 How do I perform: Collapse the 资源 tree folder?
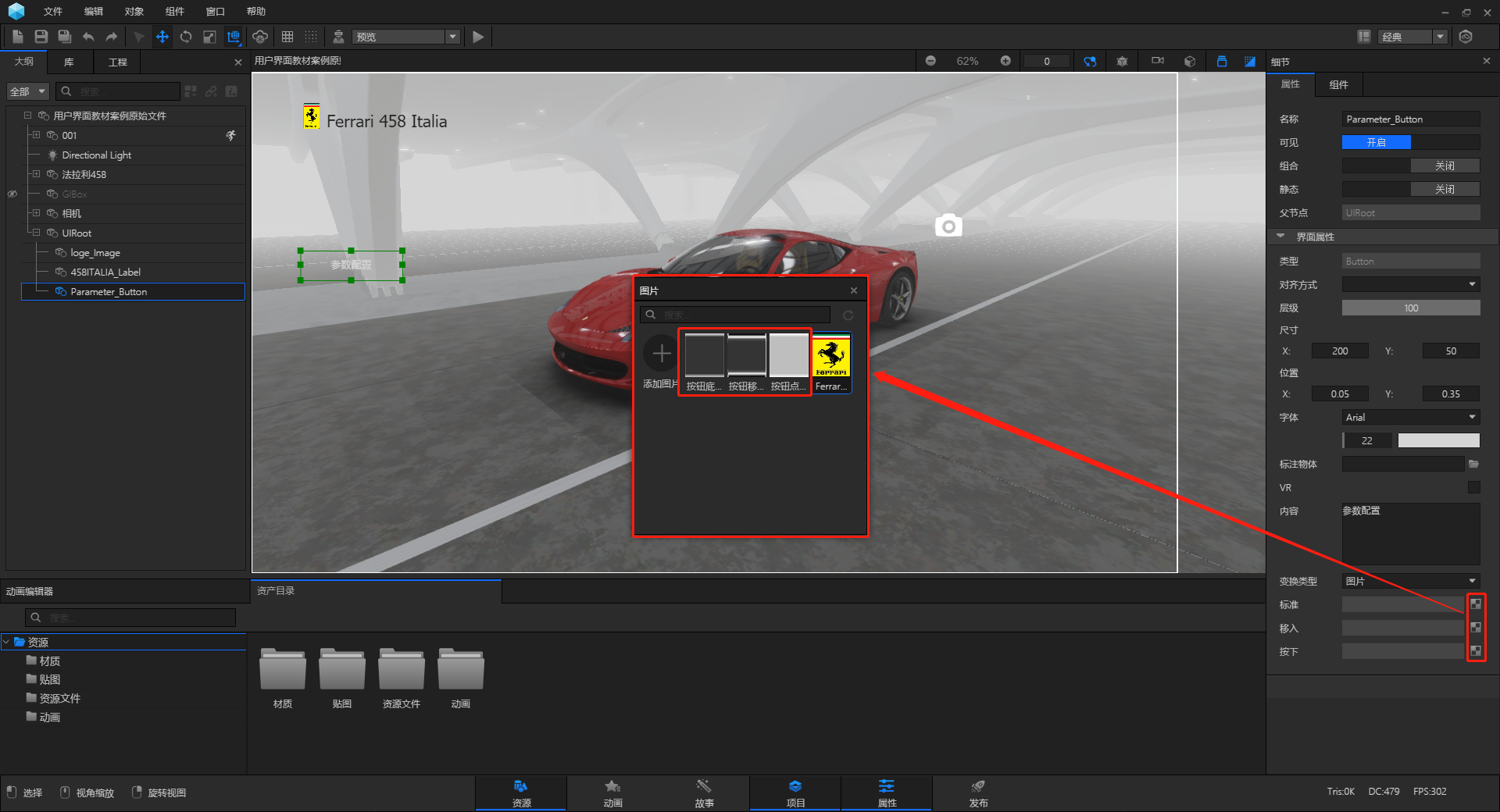(x=6, y=642)
